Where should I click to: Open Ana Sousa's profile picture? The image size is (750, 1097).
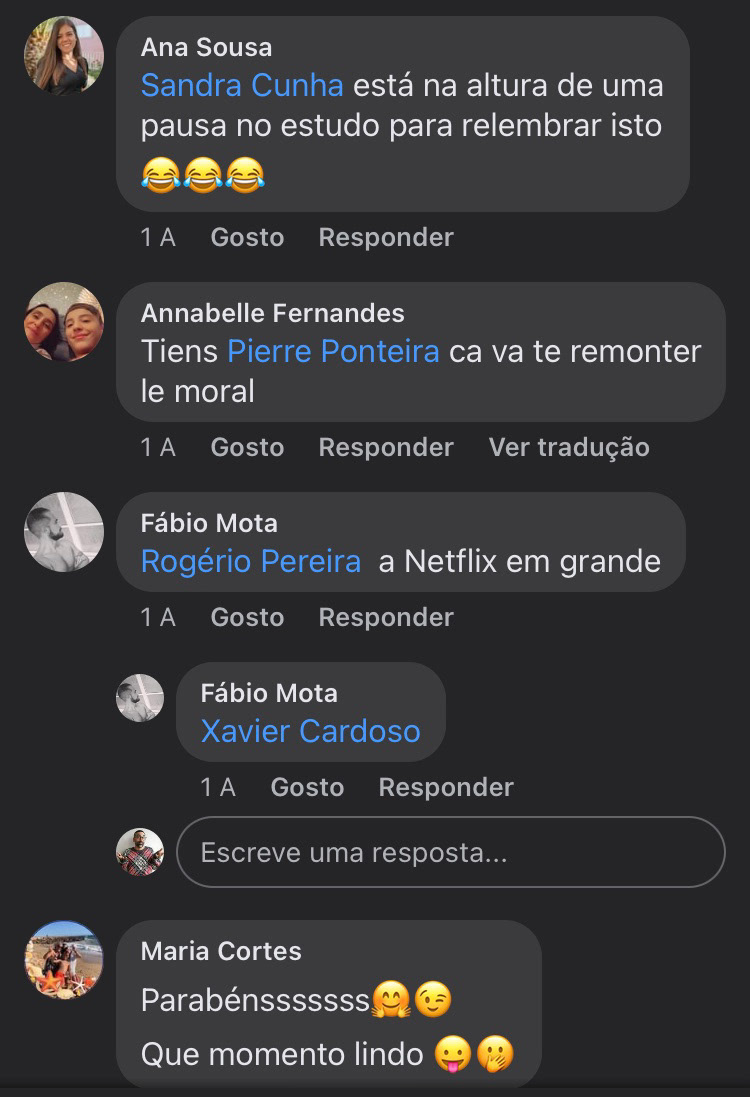click(63, 56)
